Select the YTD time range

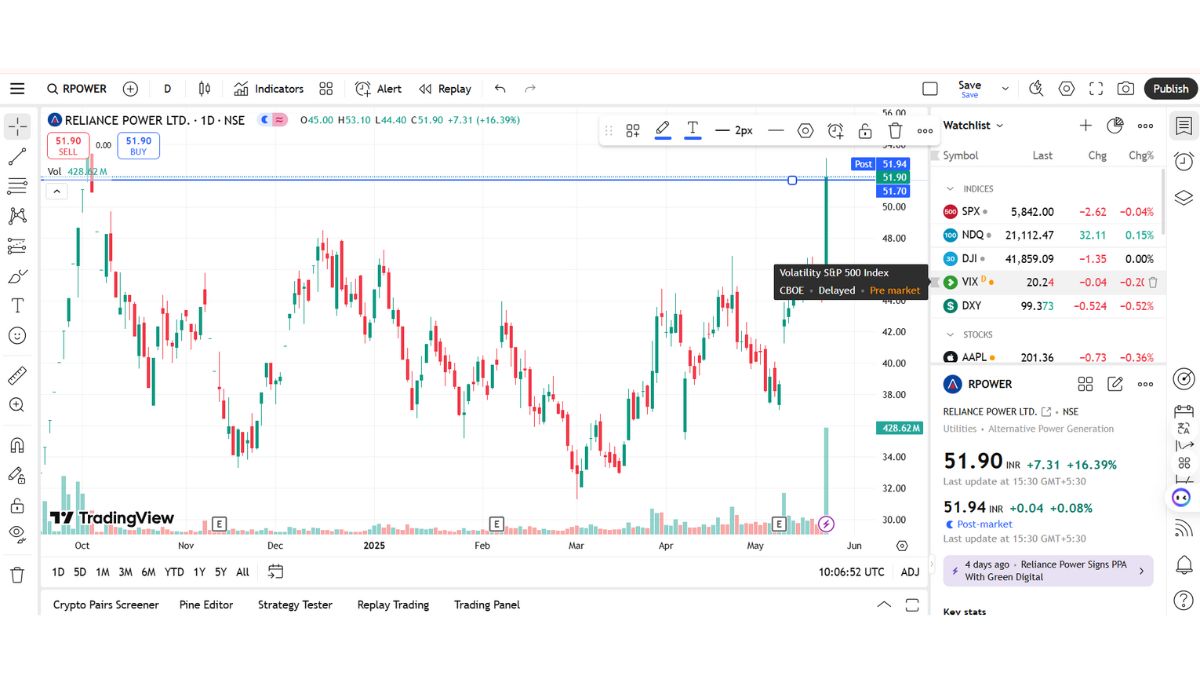pos(174,572)
